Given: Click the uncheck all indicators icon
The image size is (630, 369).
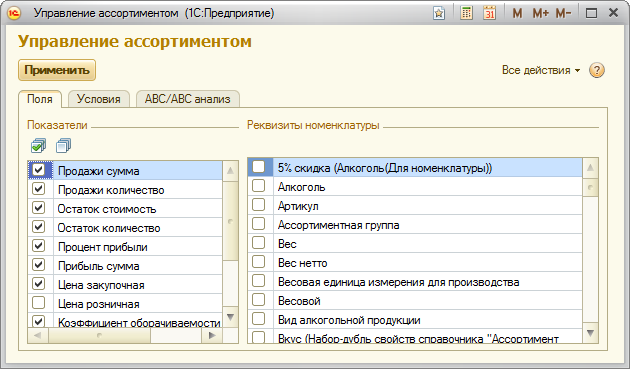Looking at the screenshot, I should coord(63,146).
